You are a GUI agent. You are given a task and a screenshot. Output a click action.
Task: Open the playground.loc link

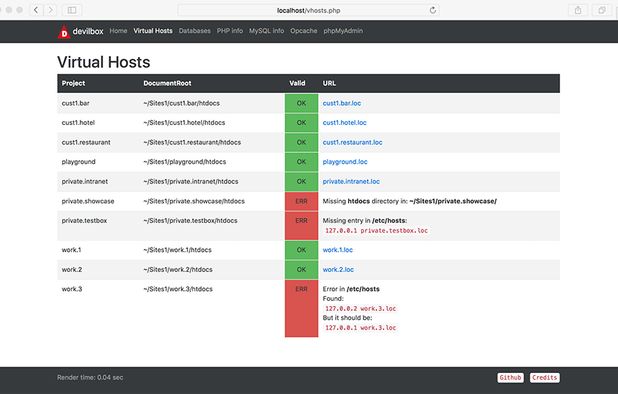345,162
